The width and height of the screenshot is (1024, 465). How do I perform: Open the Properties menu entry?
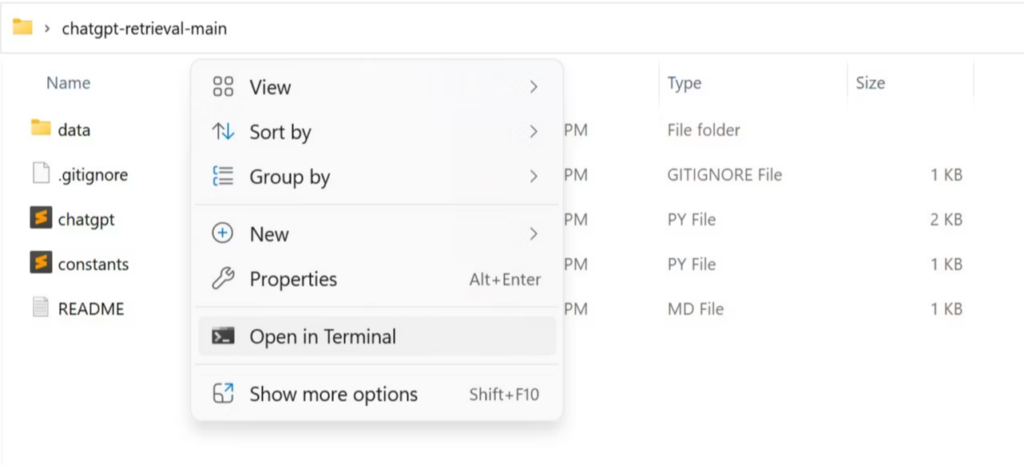point(377,279)
